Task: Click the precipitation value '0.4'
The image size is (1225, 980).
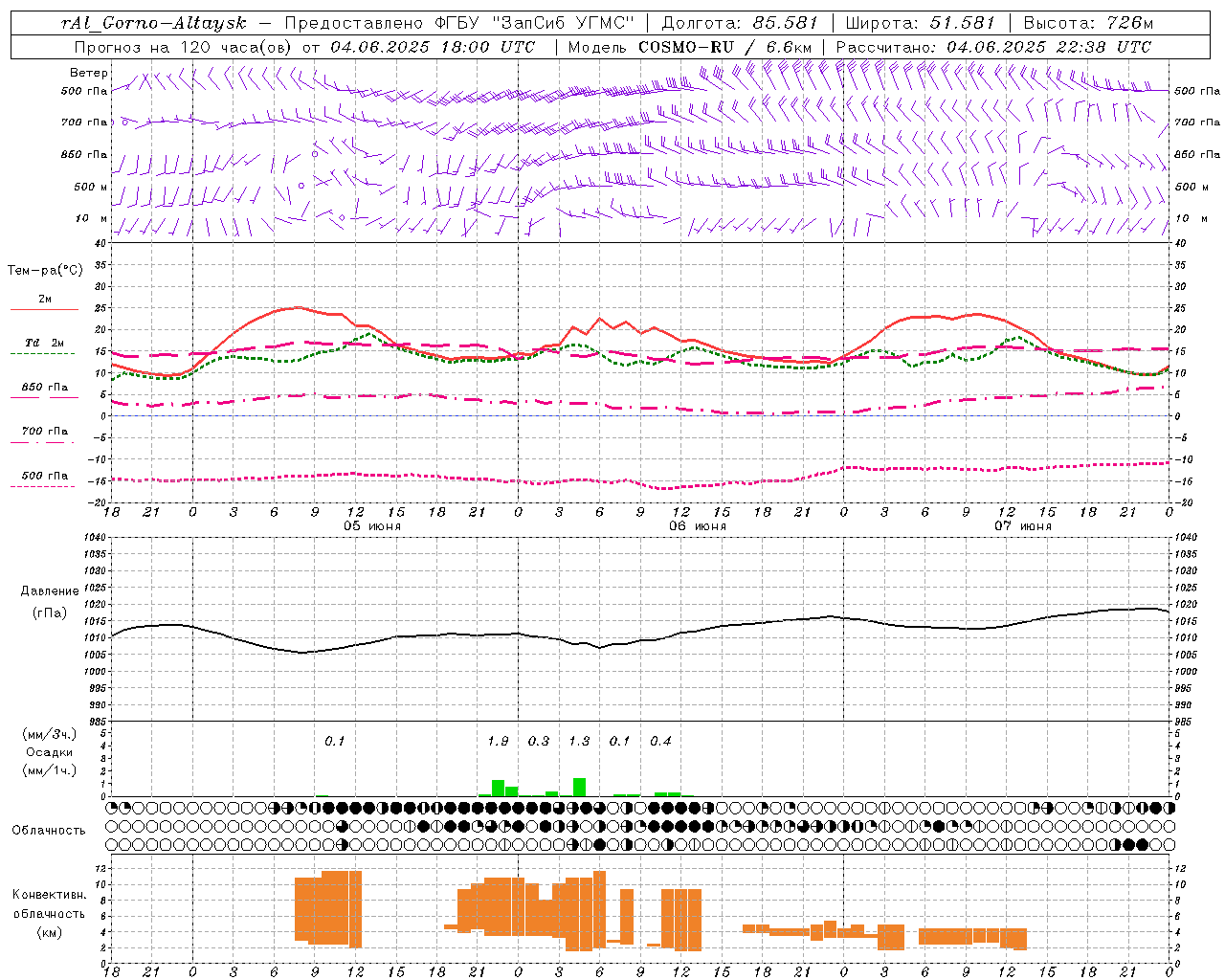Action: 660,741
